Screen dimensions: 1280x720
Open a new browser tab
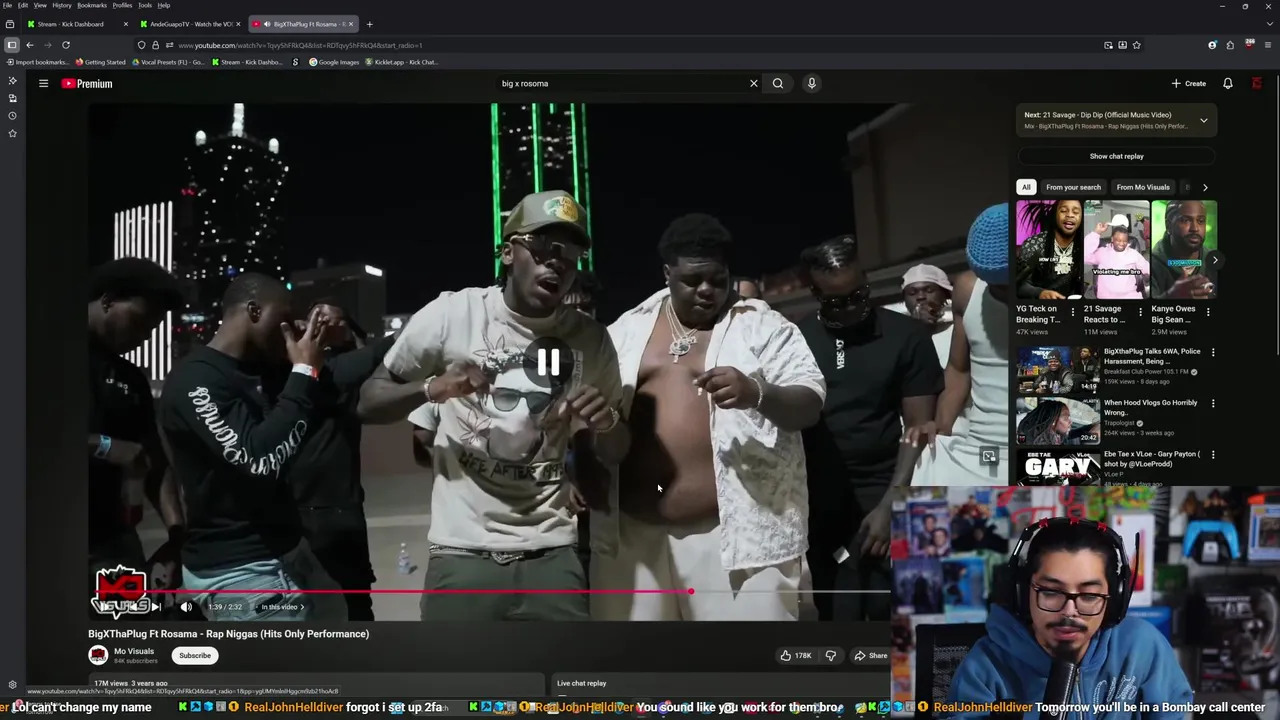click(369, 24)
